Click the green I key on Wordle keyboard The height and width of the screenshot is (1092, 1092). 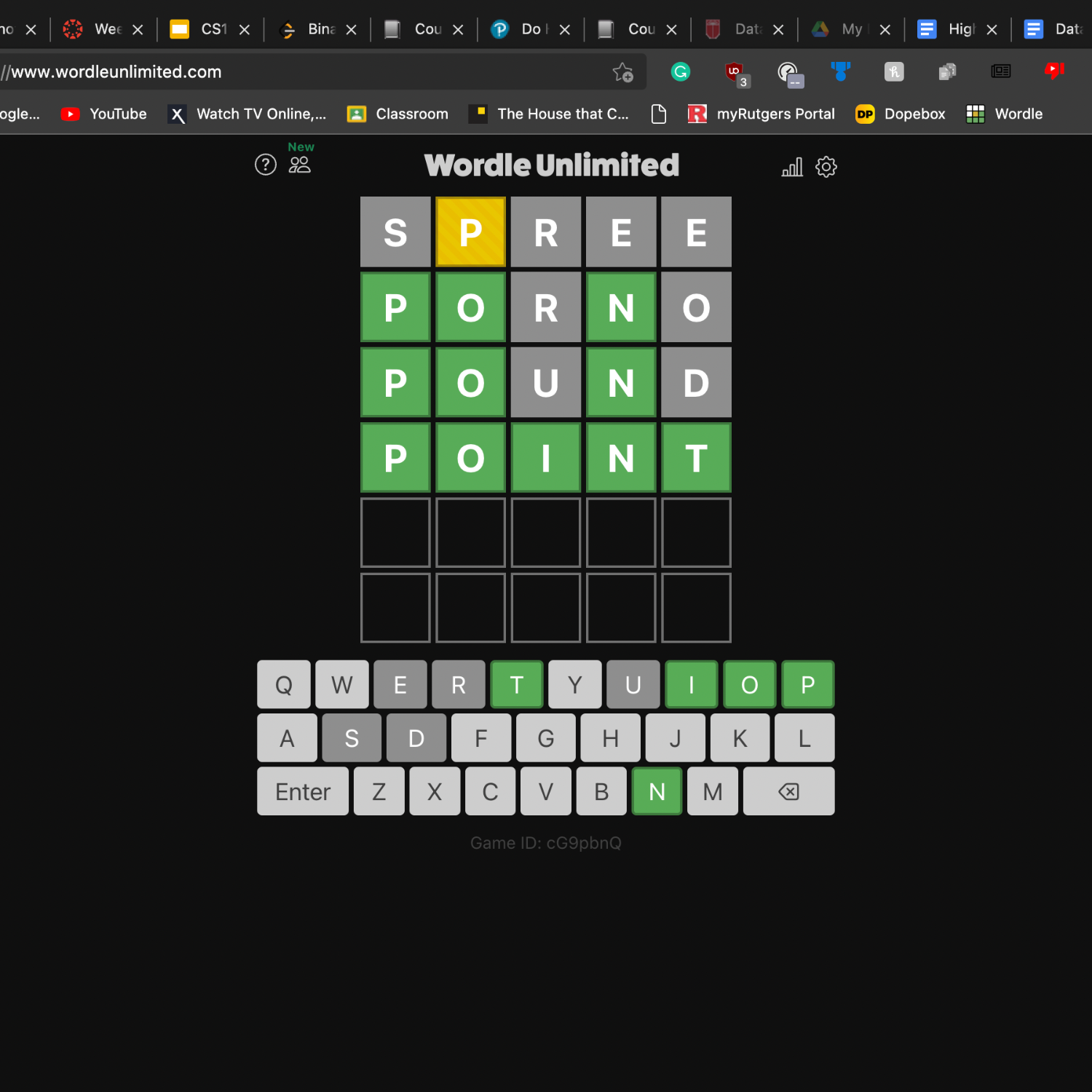point(692,684)
